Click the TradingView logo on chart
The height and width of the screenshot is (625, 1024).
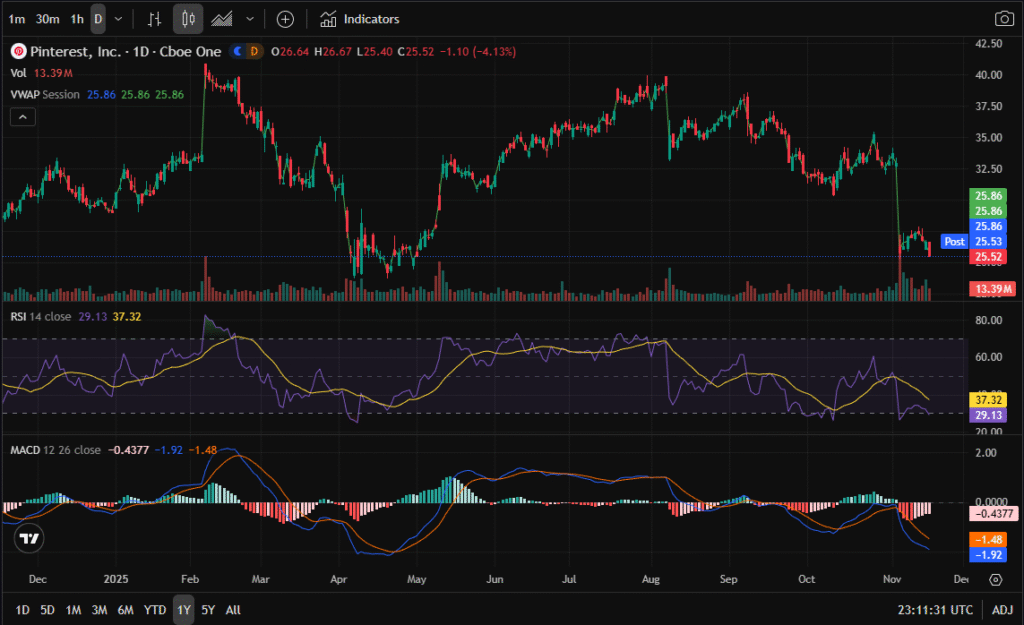coord(30,538)
